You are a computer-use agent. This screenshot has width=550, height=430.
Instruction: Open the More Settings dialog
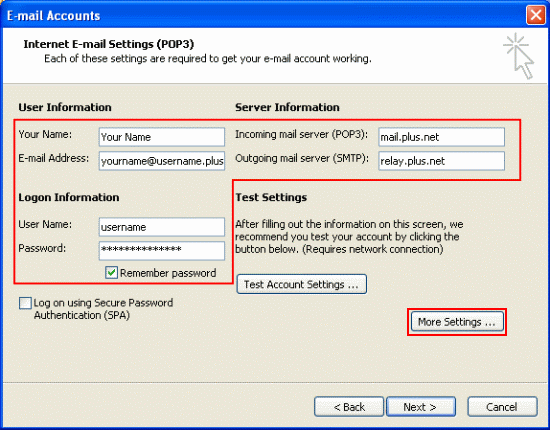pos(457,322)
